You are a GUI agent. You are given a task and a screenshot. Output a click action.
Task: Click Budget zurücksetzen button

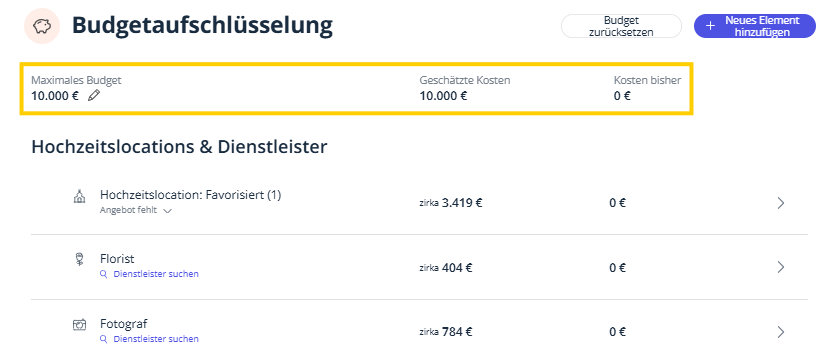coord(621,26)
